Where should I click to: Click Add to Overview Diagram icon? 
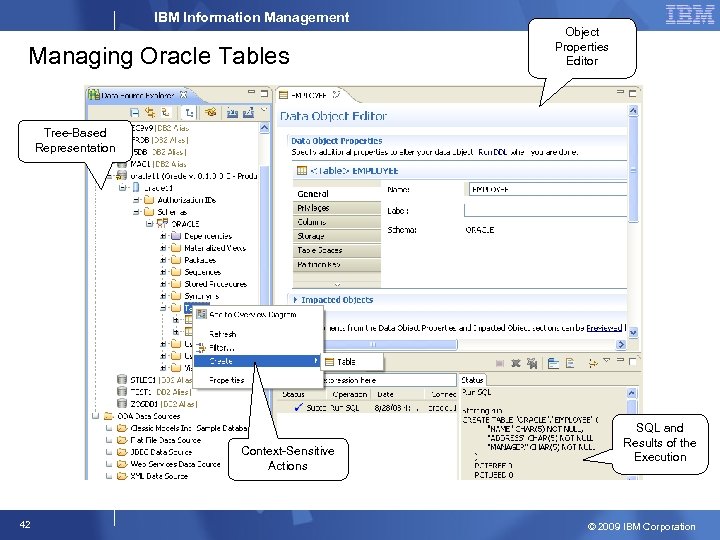pyautogui.click(x=201, y=314)
